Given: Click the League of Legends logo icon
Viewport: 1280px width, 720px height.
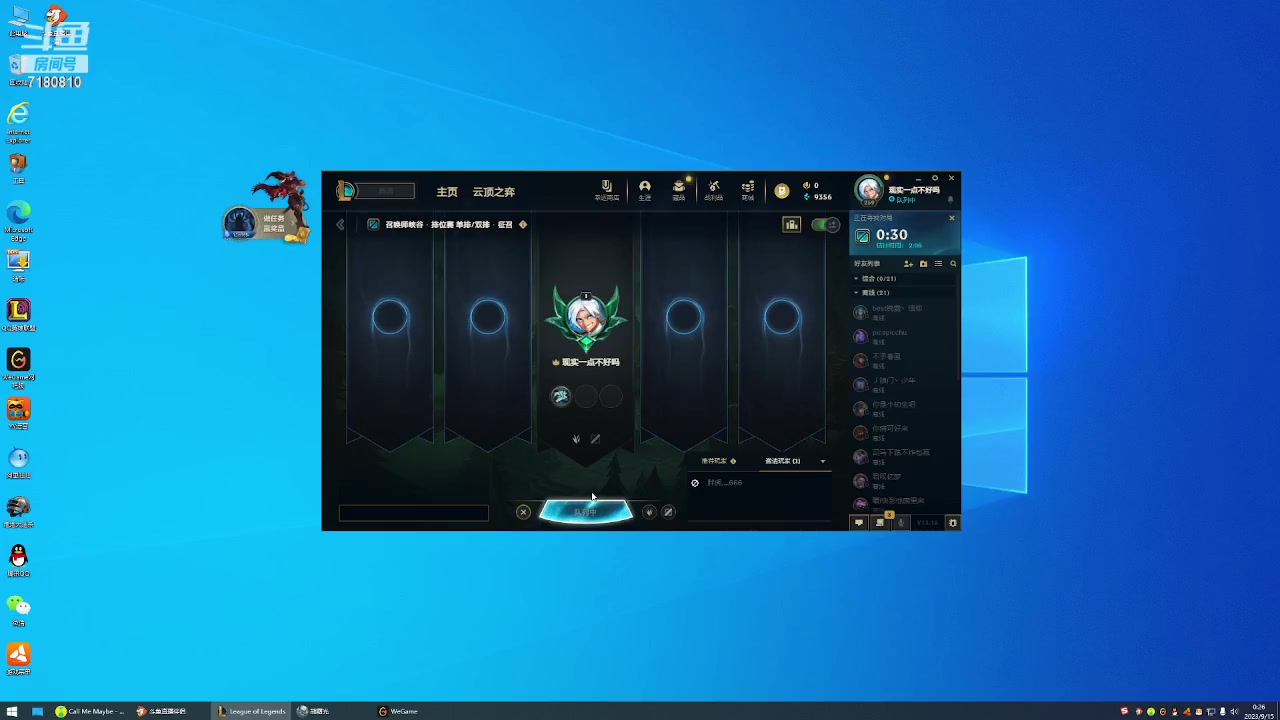Looking at the screenshot, I should point(345,191).
